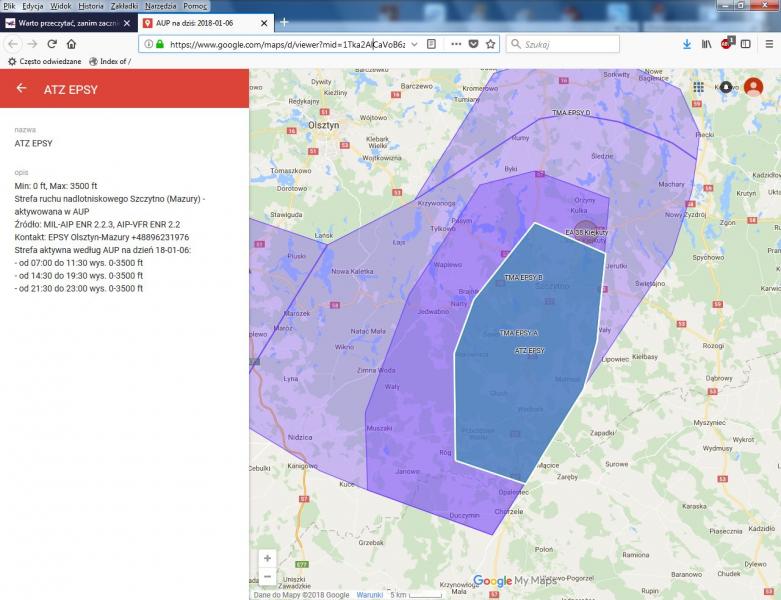Toggle reader view icon in address bar
The width and height of the screenshot is (781, 600).
point(431,44)
